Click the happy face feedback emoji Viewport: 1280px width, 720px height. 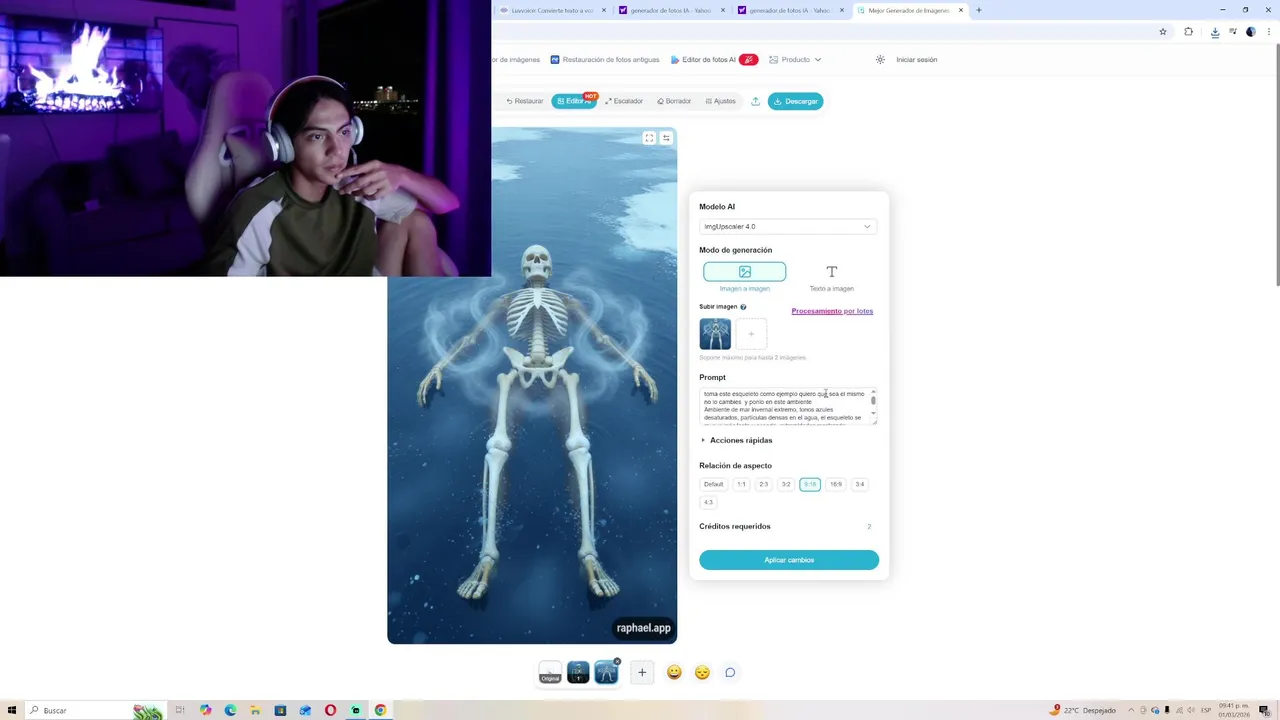click(674, 673)
